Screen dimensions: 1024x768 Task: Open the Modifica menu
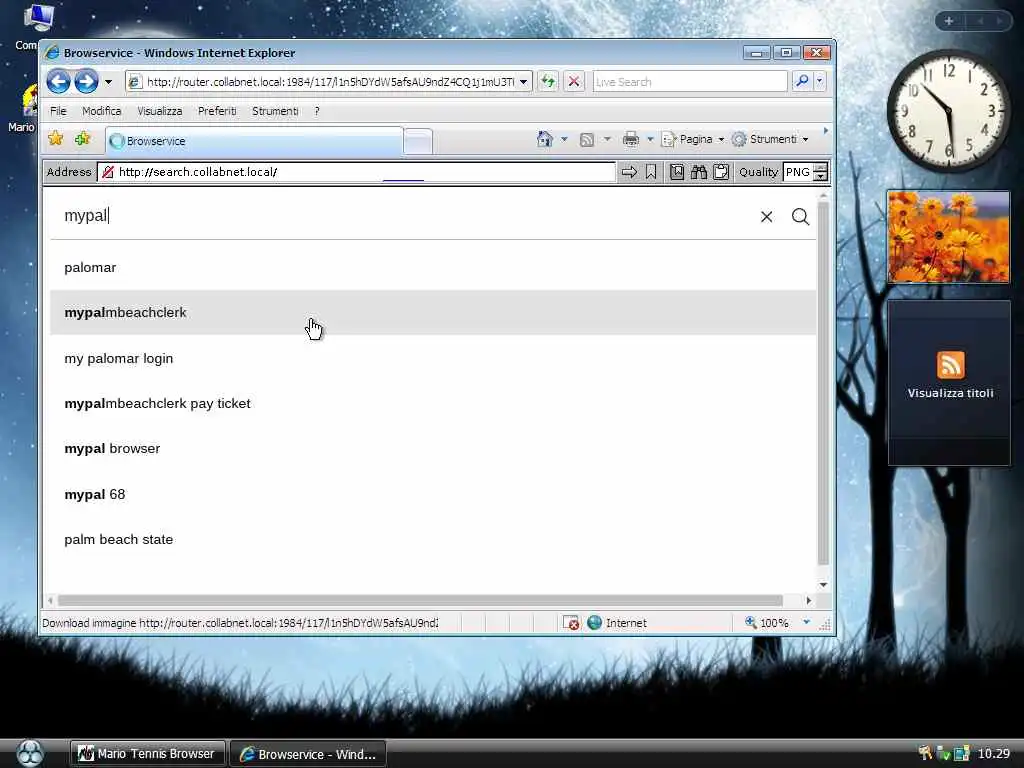[x=101, y=111]
